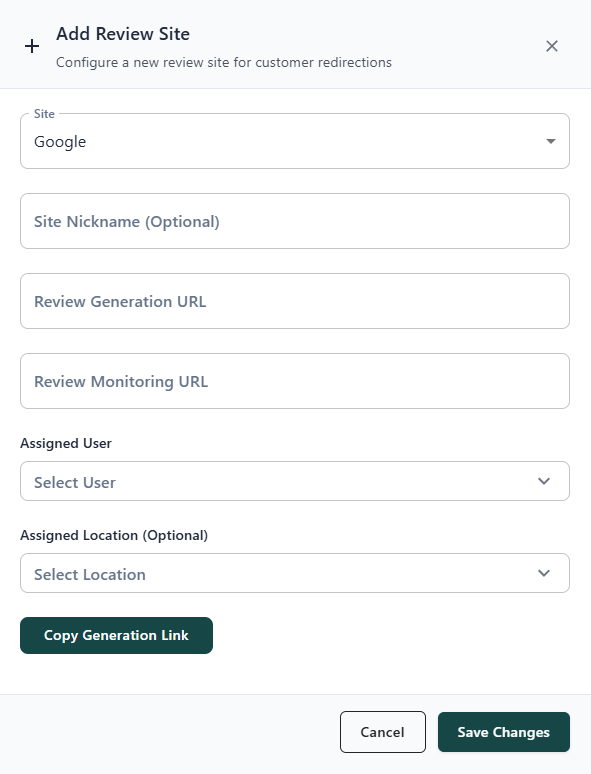Screen dimensions: 591x774
Task: Click the Assigned User label
Action: pyautogui.click(x=66, y=443)
